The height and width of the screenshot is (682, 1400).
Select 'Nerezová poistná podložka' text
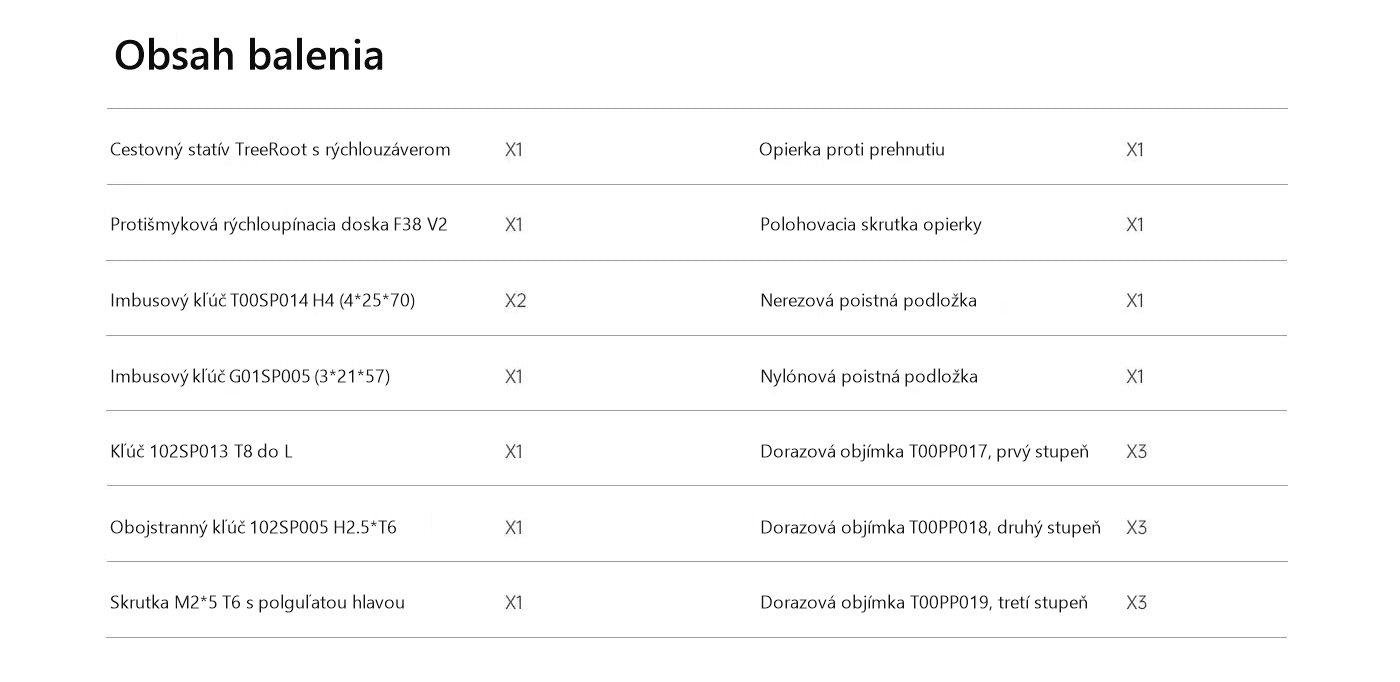[x=868, y=301]
